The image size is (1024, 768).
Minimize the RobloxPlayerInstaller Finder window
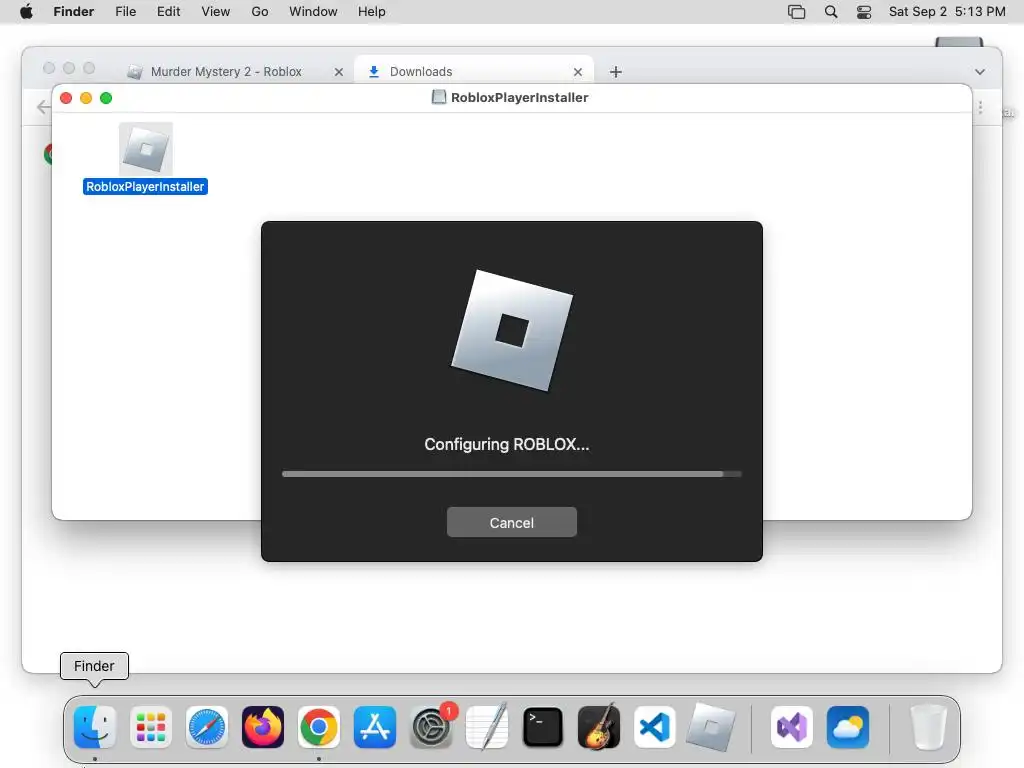86,98
